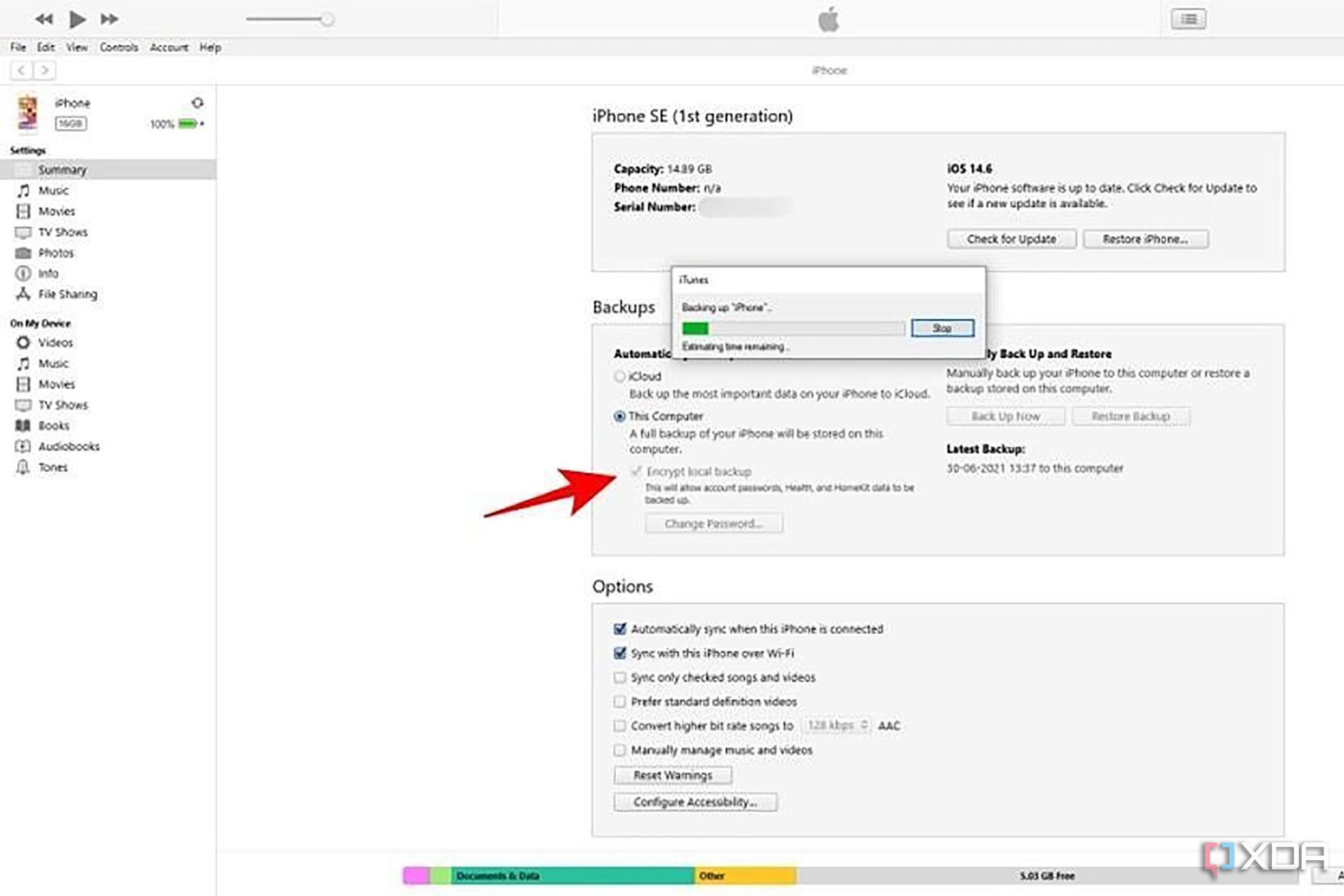This screenshot has width=1344, height=896.
Task: Click the fast-forward playback button
Action: click(109, 19)
